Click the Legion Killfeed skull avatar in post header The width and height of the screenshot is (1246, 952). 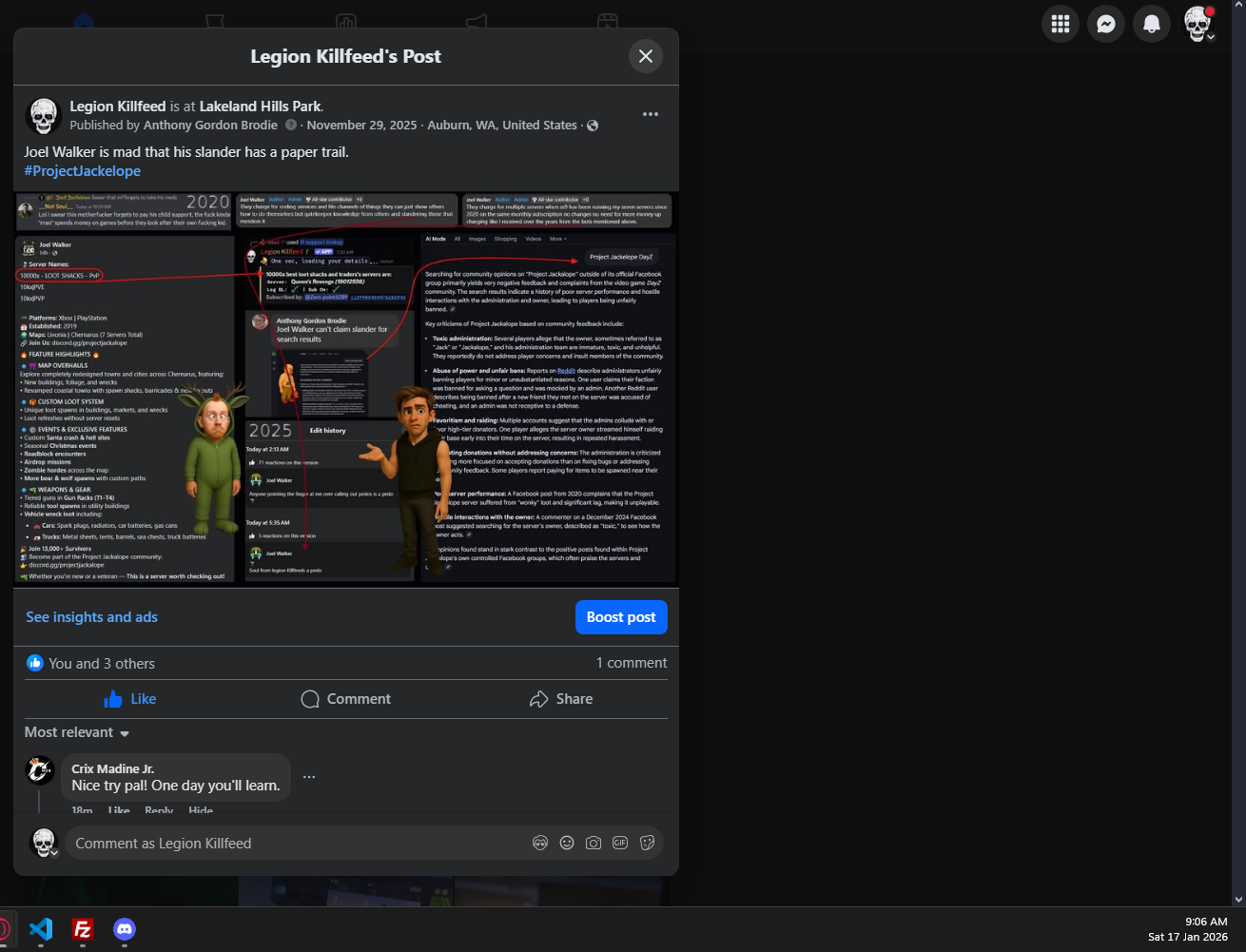43,115
